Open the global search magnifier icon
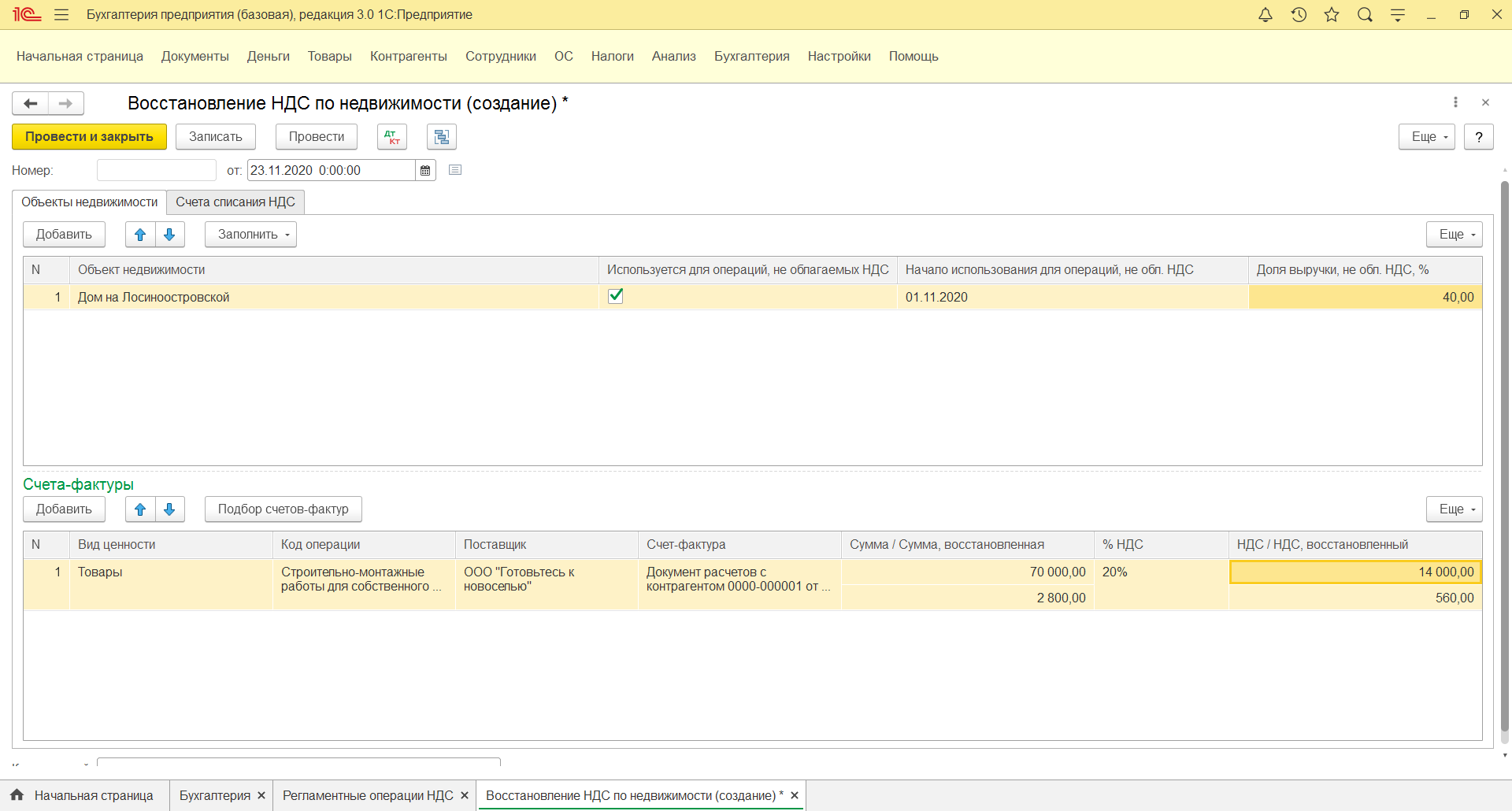This screenshot has height=811, width=1512. click(1365, 15)
